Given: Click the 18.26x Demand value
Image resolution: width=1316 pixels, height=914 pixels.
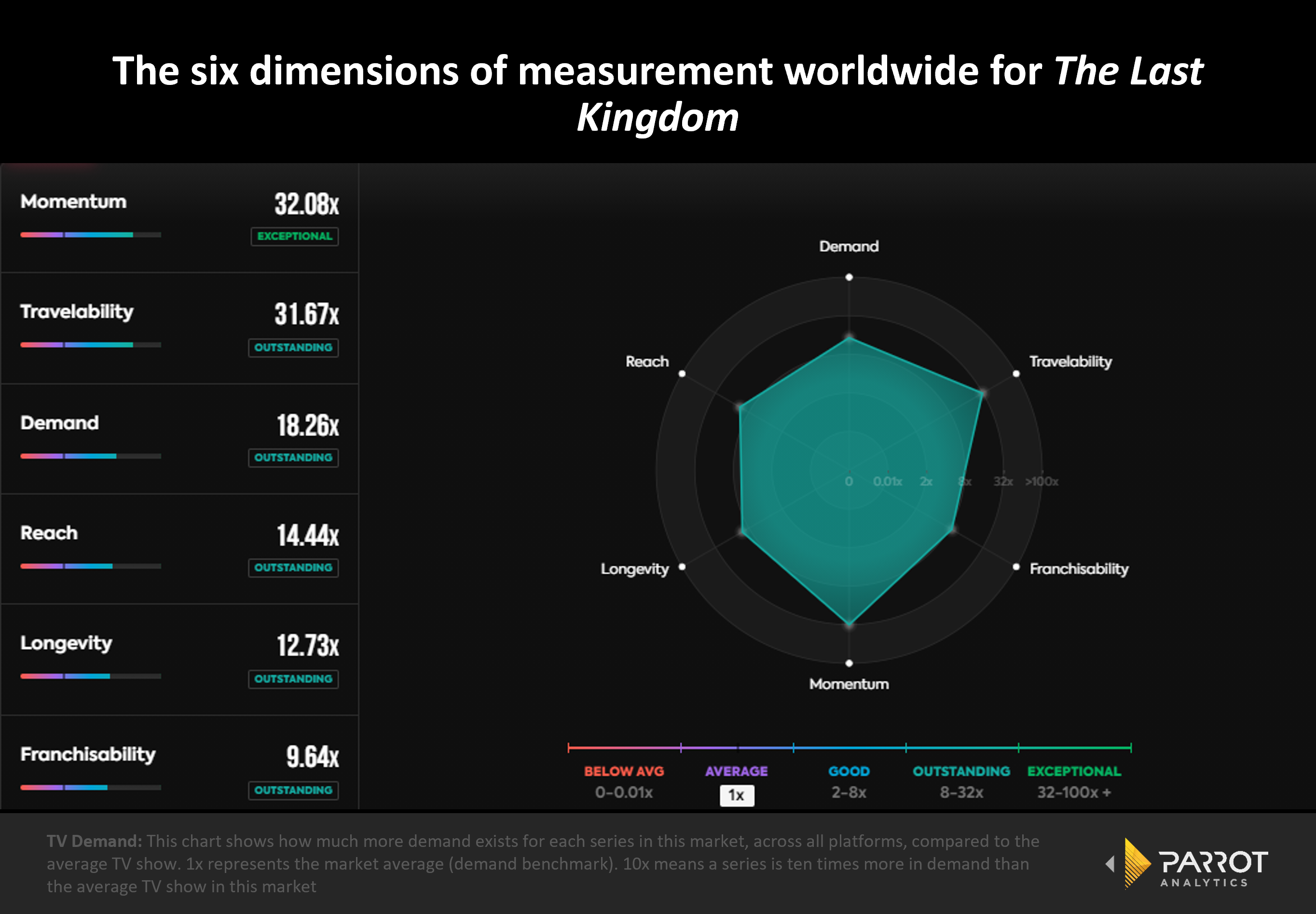Looking at the screenshot, I should [x=308, y=425].
